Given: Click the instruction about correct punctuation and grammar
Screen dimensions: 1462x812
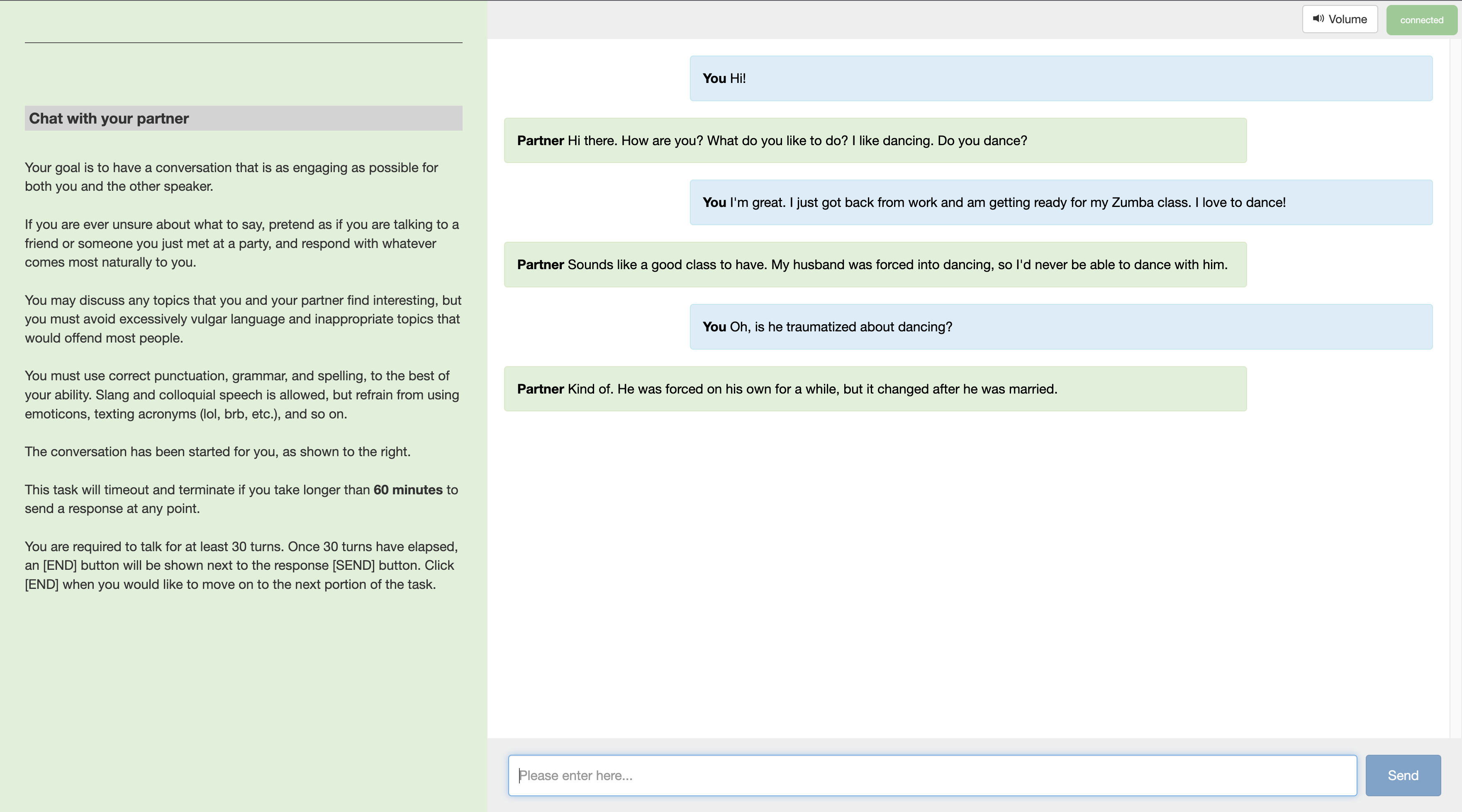Looking at the screenshot, I should pyautogui.click(x=242, y=394).
